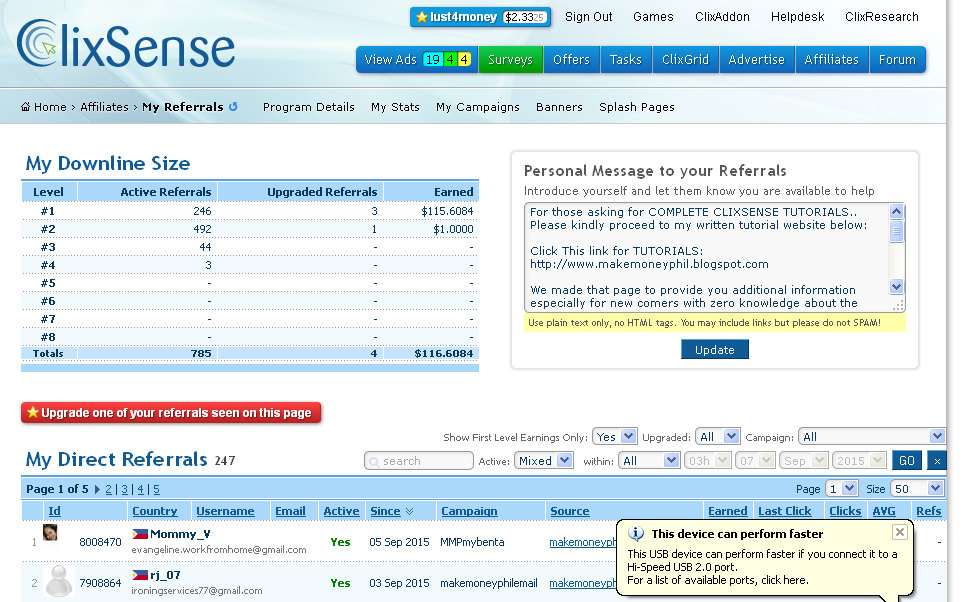Viewport: 971px width, 602px height.
Task: Click the refresh icon beside My Referrals
Action: (x=233, y=107)
